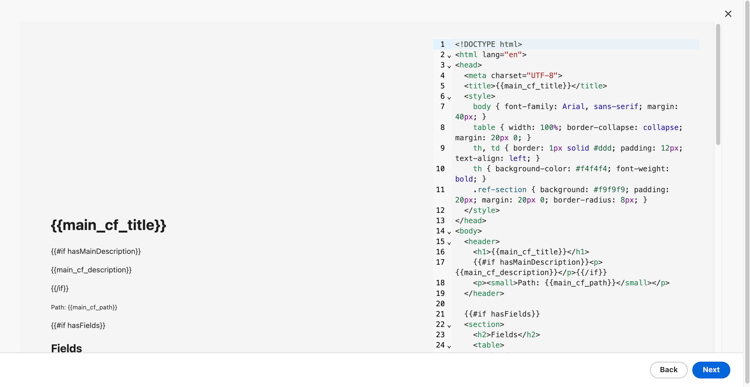
Task: Click the body font-family CSS rule line
Action: 567,112
